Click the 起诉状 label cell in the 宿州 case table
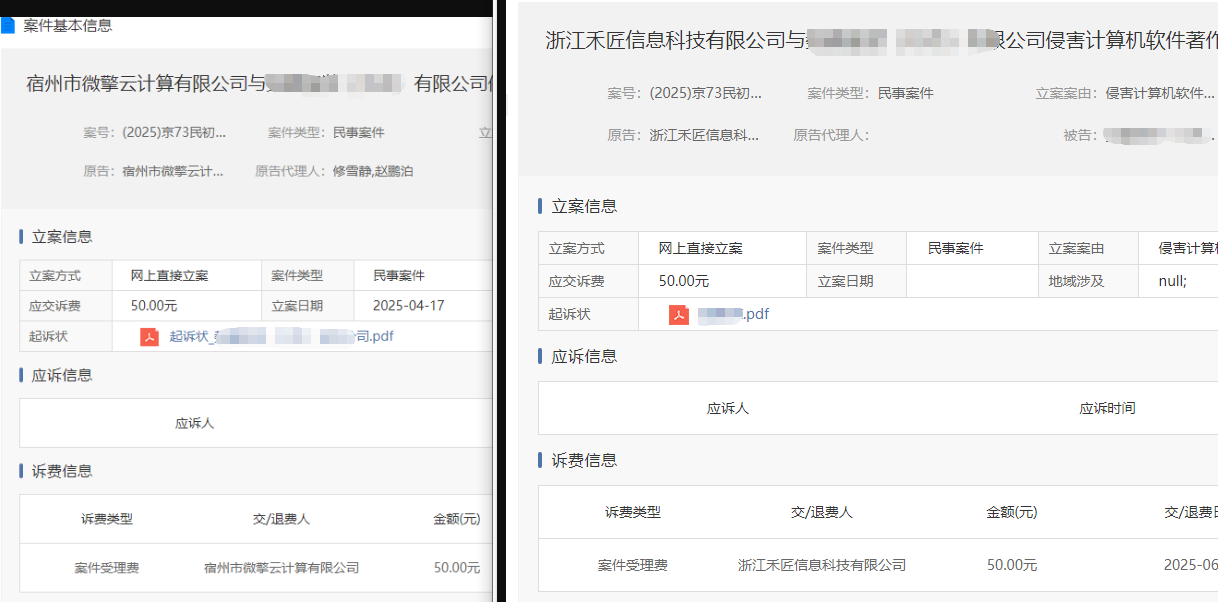The height and width of the screenshot is (602, 1218). point(66,336)
